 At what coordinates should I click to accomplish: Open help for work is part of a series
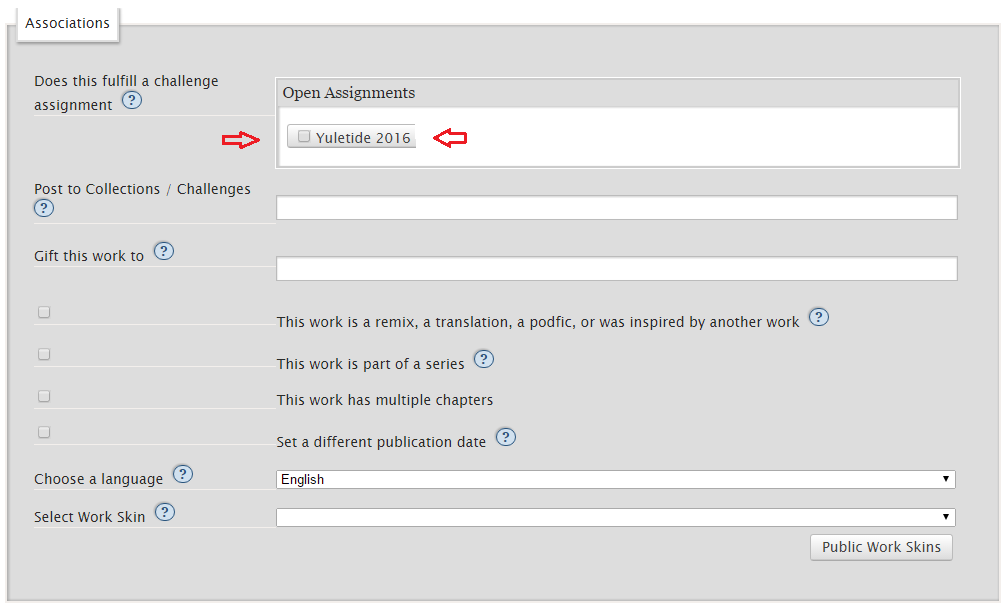pos(484,359)
